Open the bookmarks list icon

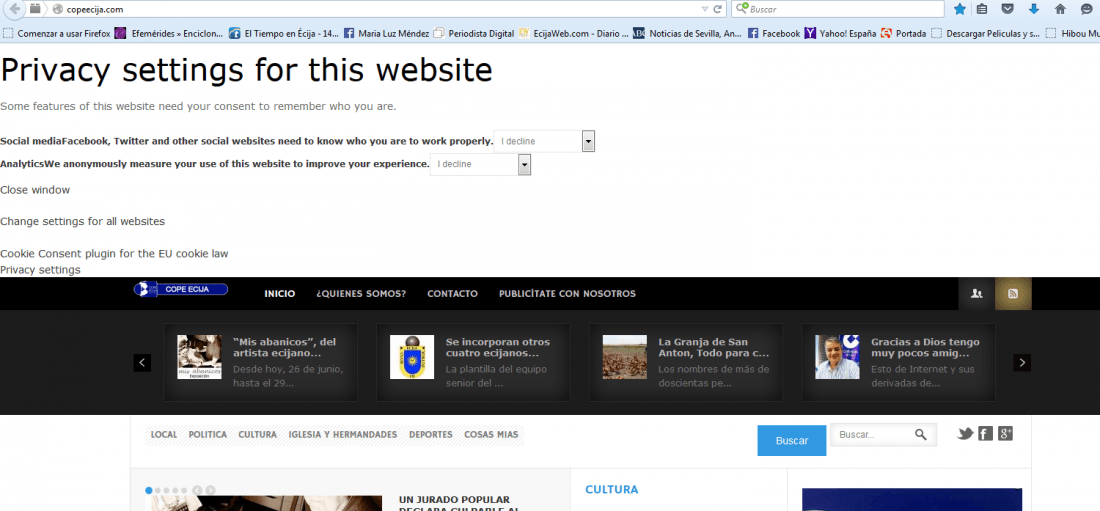[982, 9]
